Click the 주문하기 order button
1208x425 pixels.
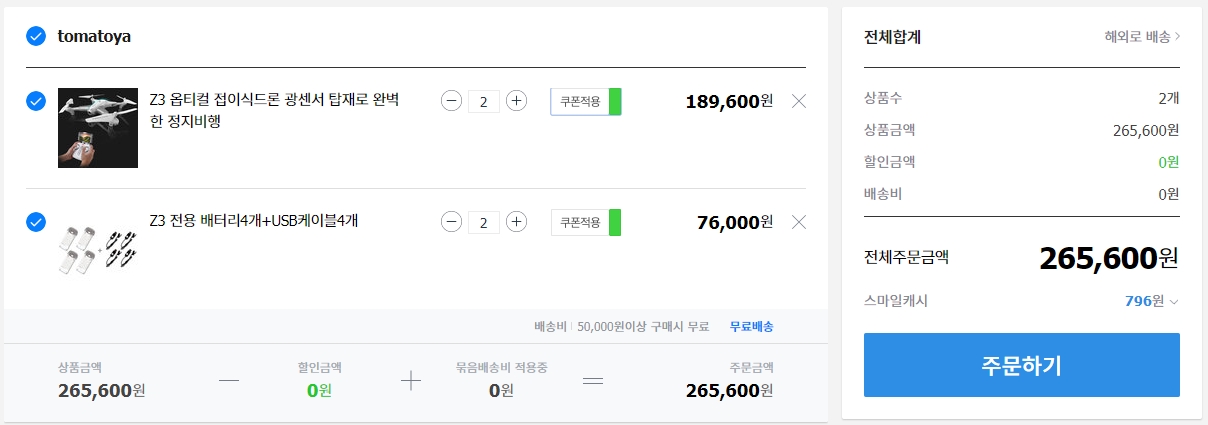(x=1022, y=365)
